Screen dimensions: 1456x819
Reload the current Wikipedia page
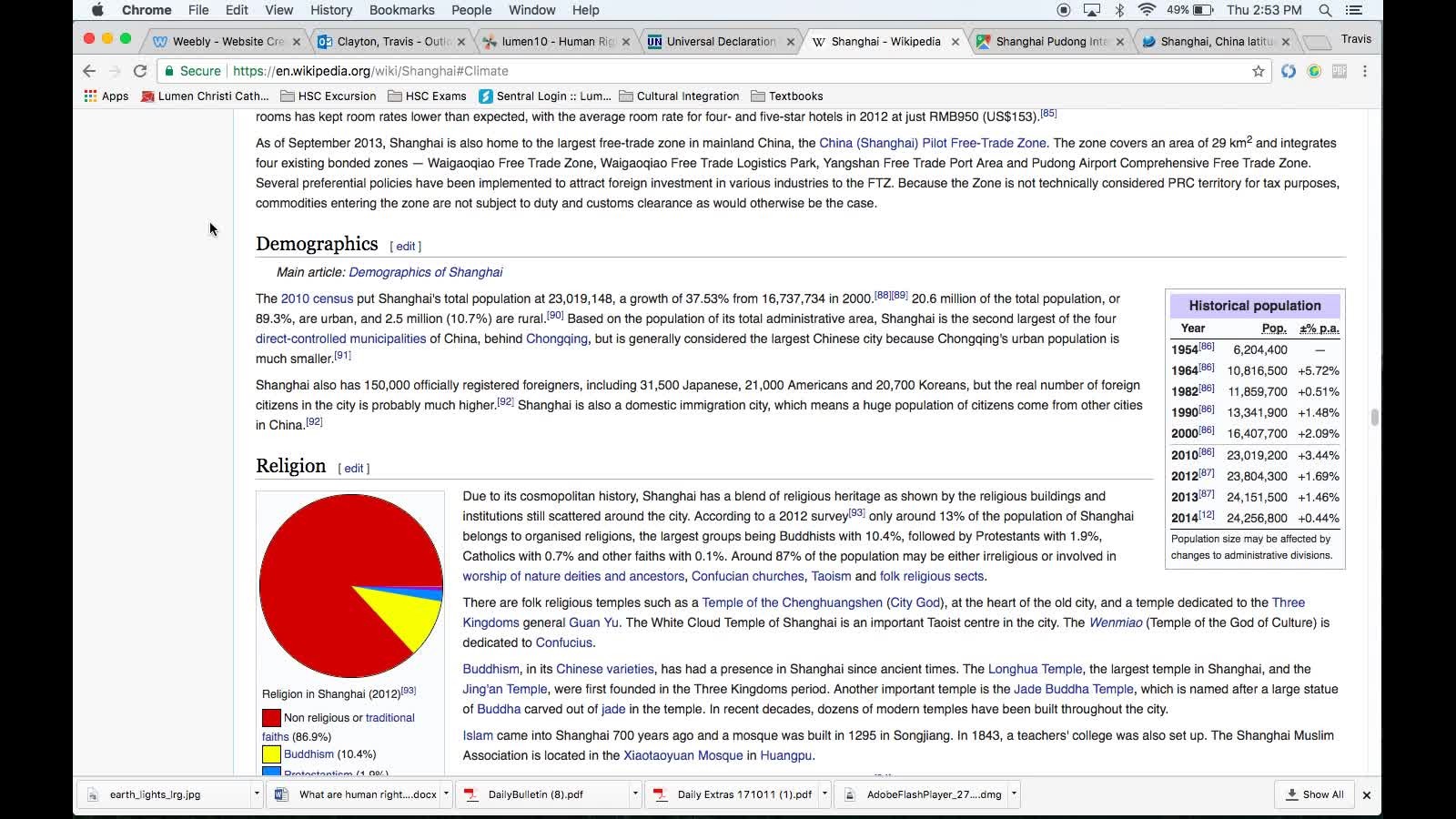(x=140, y=71)
